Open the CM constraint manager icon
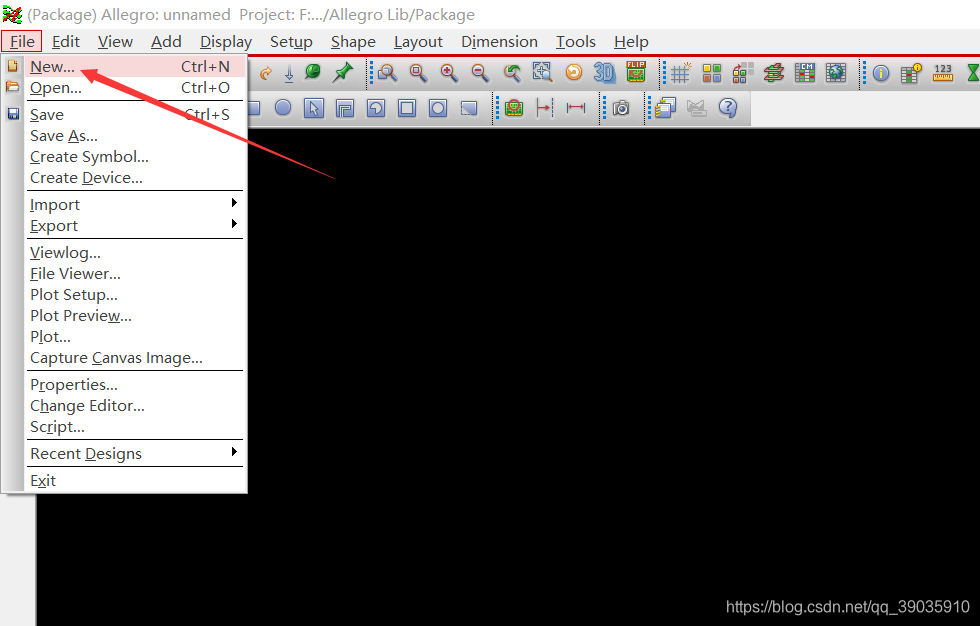 804,72
